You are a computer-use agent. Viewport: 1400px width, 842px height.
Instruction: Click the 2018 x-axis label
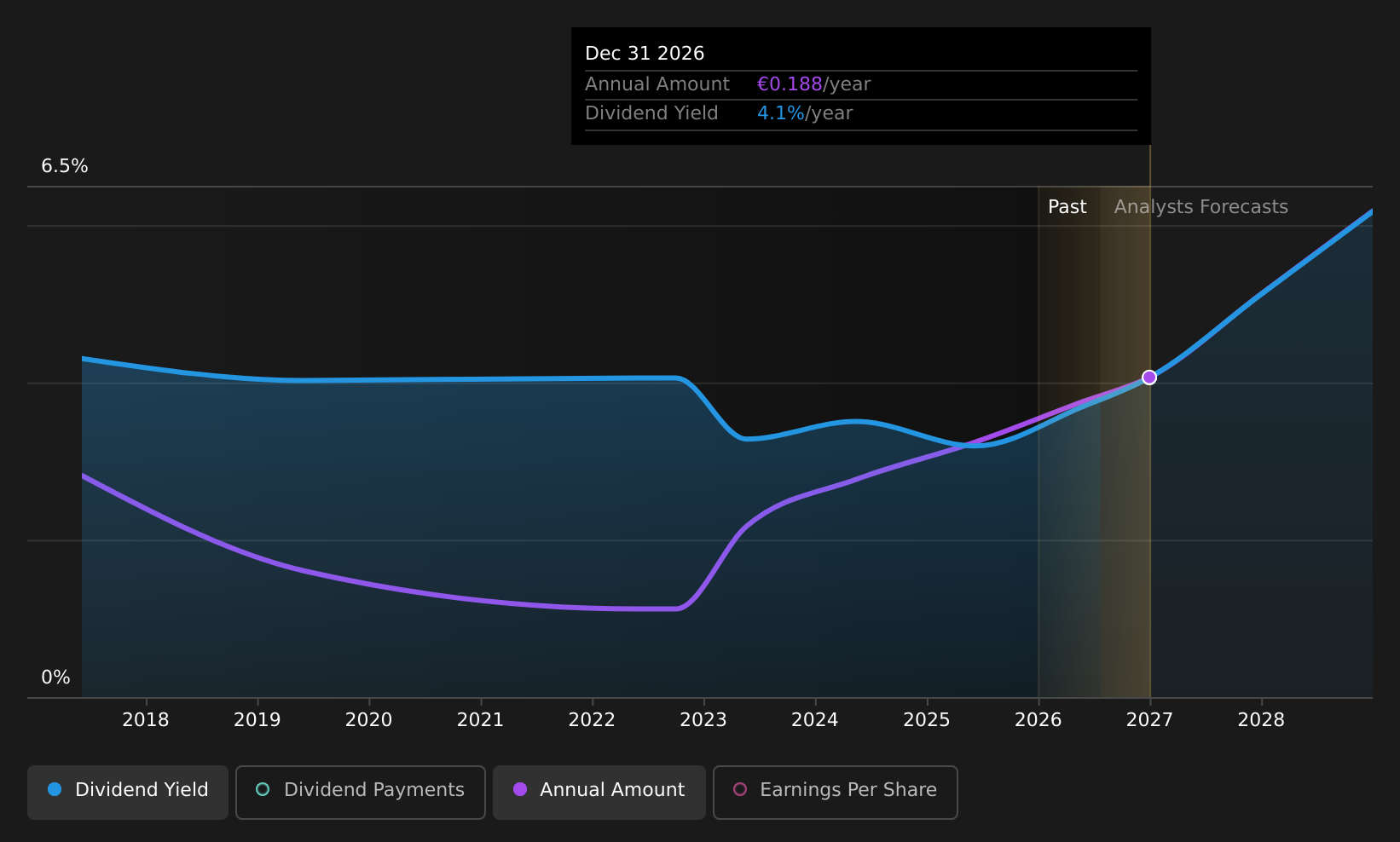[146, 720]
